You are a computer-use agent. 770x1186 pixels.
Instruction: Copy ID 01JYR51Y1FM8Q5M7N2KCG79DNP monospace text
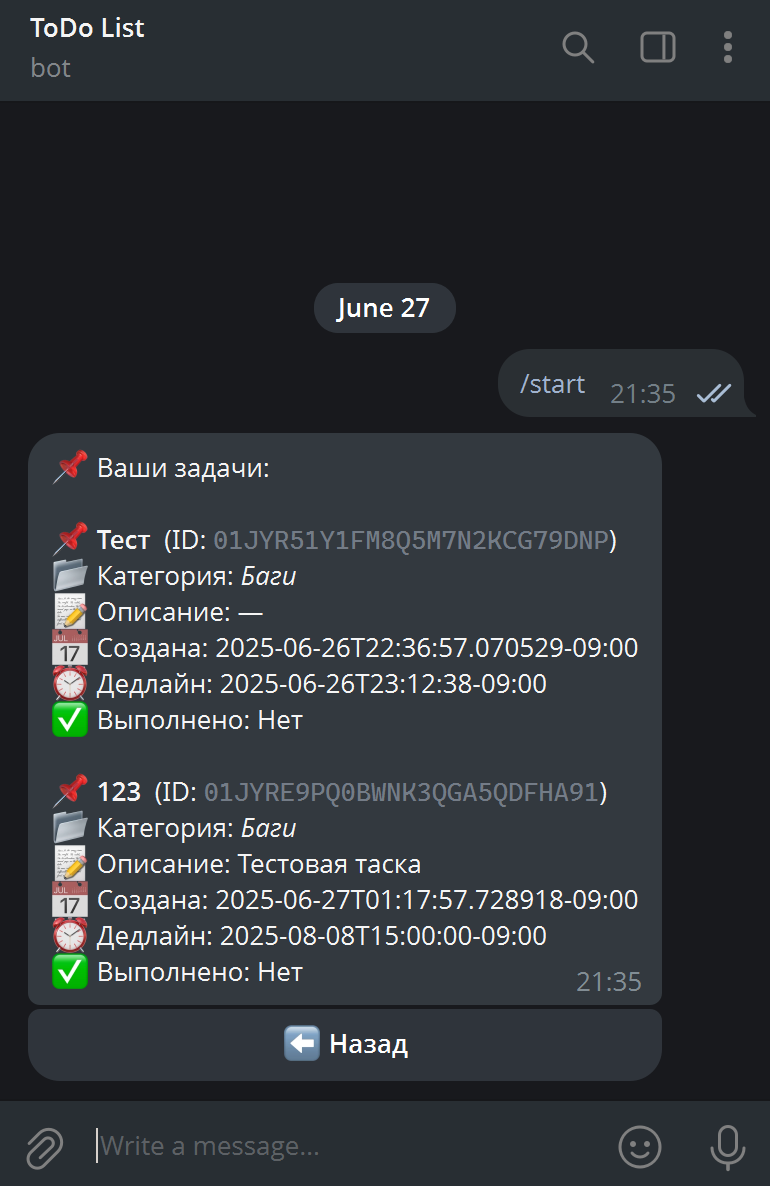click(x=411, y=540)
